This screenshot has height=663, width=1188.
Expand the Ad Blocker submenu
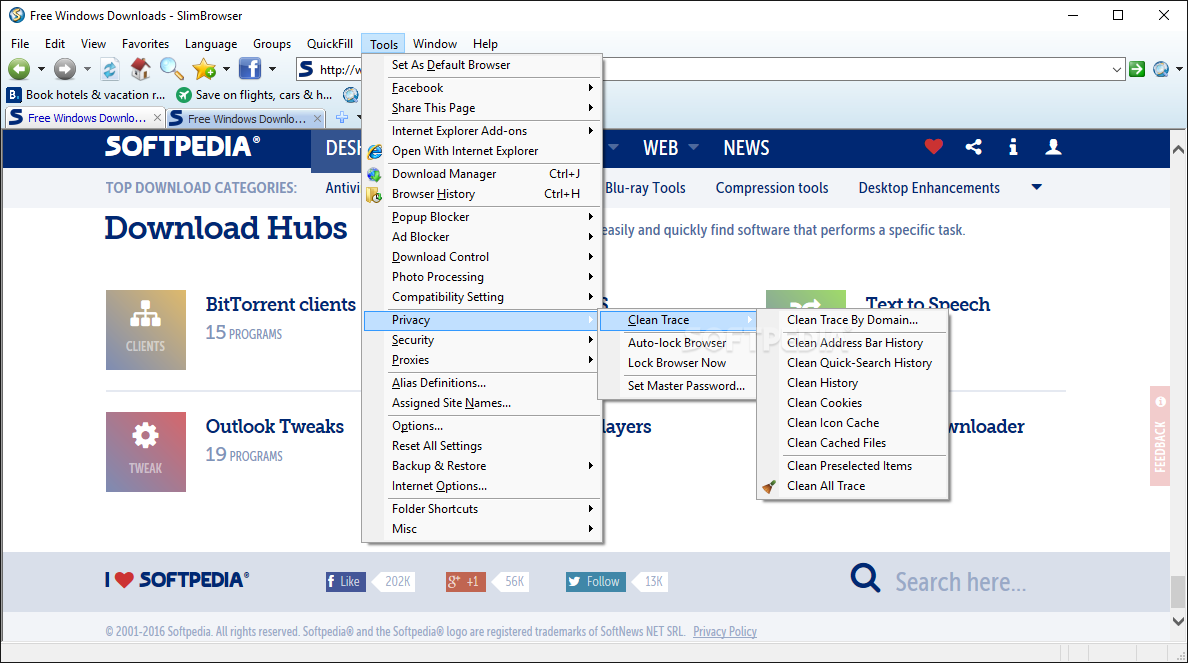[483, 236]
